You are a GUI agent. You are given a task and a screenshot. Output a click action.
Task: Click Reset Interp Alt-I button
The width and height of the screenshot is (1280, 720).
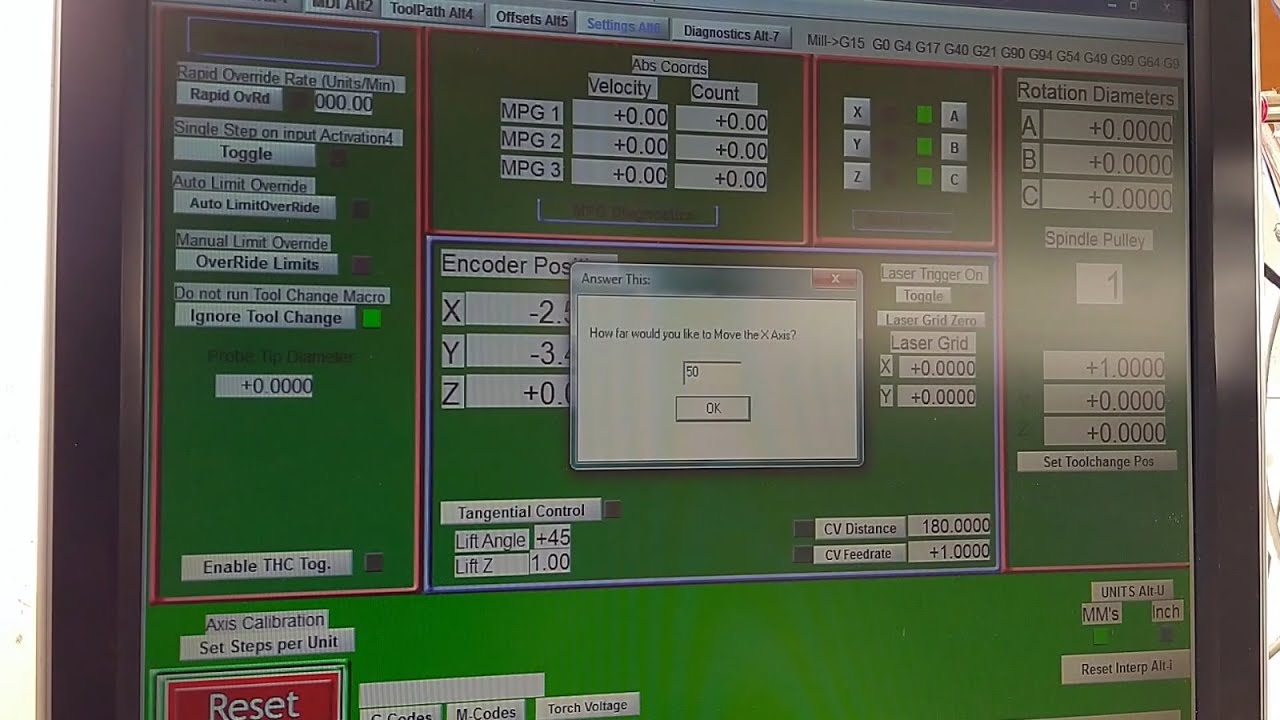1126,668
